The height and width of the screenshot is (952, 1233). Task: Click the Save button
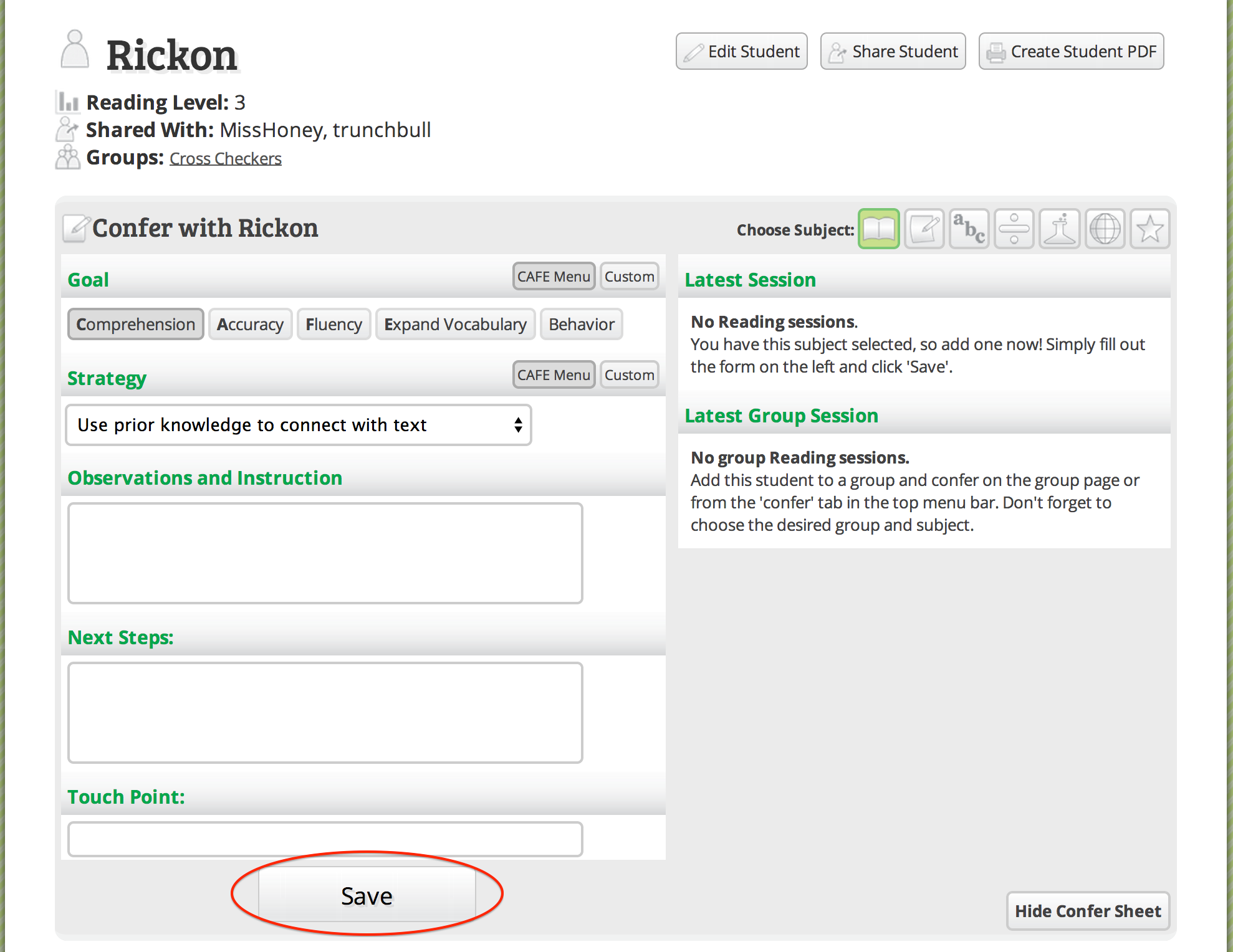pos(367,896)
